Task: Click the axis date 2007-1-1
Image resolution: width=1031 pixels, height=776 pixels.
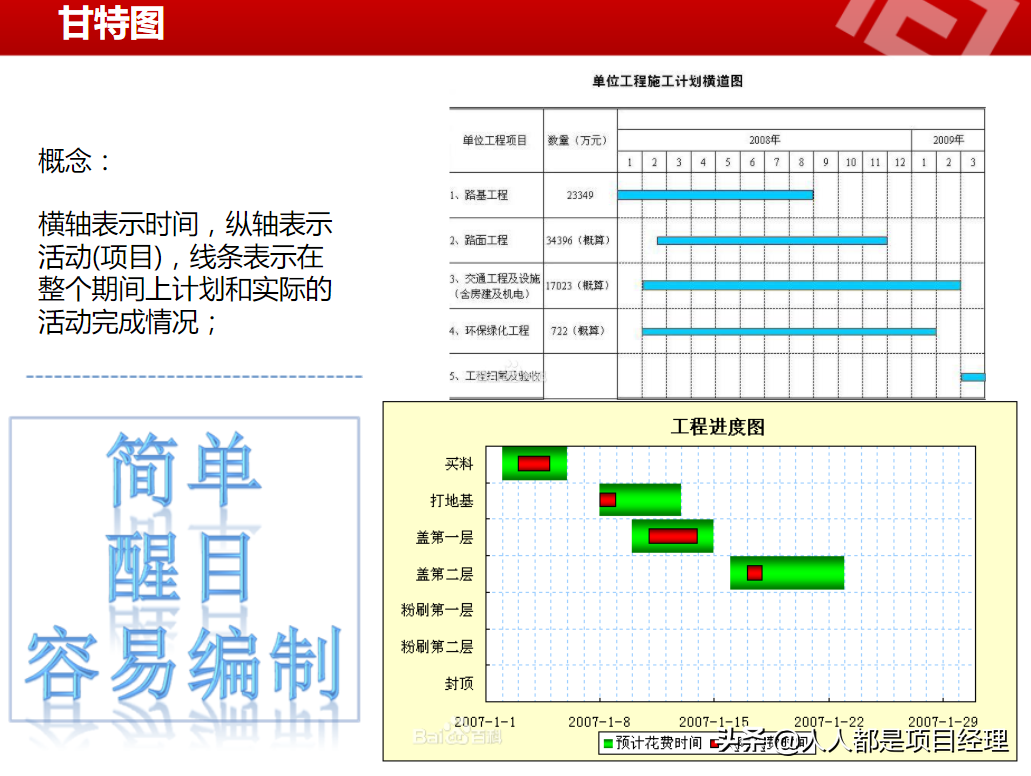Action: pos(485,721)
